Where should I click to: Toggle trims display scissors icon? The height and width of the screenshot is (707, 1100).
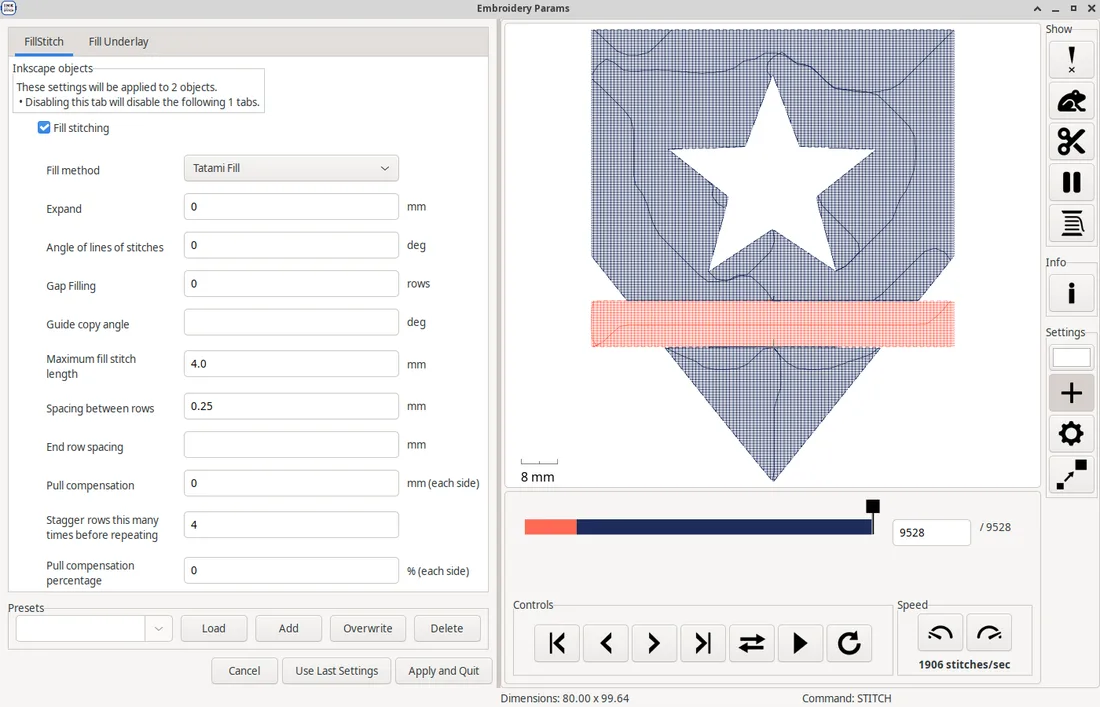pos(1071,142)
